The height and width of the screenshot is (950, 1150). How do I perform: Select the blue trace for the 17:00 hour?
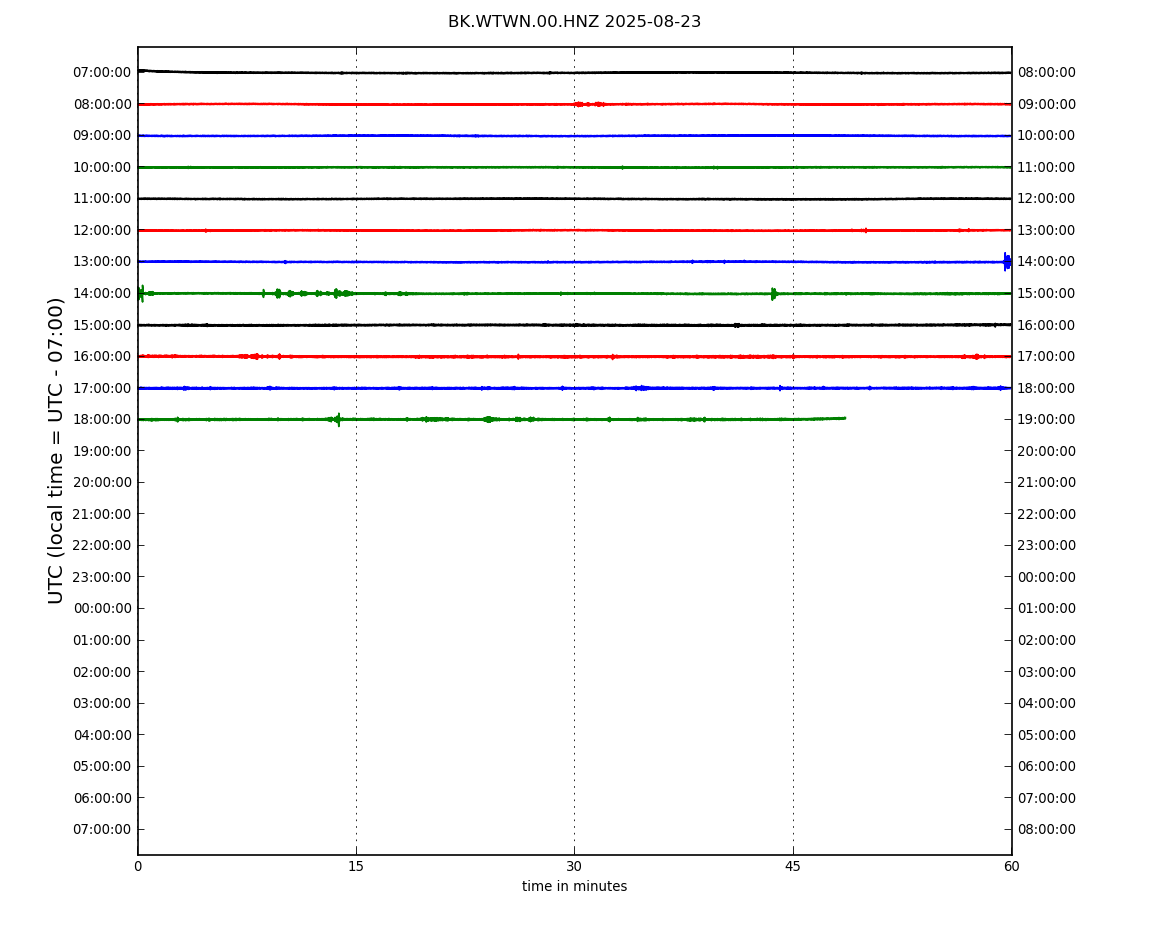coord(574,388)
